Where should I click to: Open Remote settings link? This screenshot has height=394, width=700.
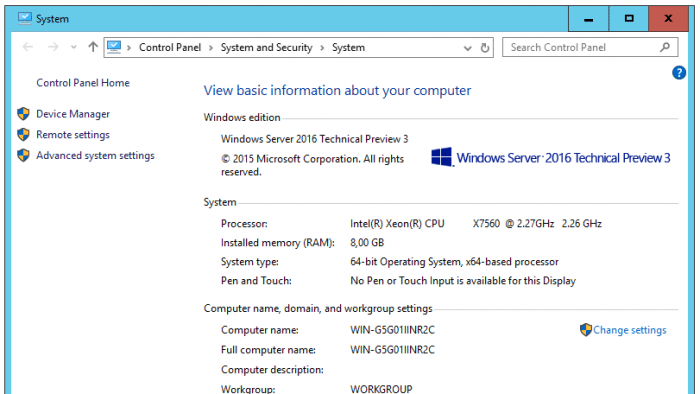(x=73, y=134)
